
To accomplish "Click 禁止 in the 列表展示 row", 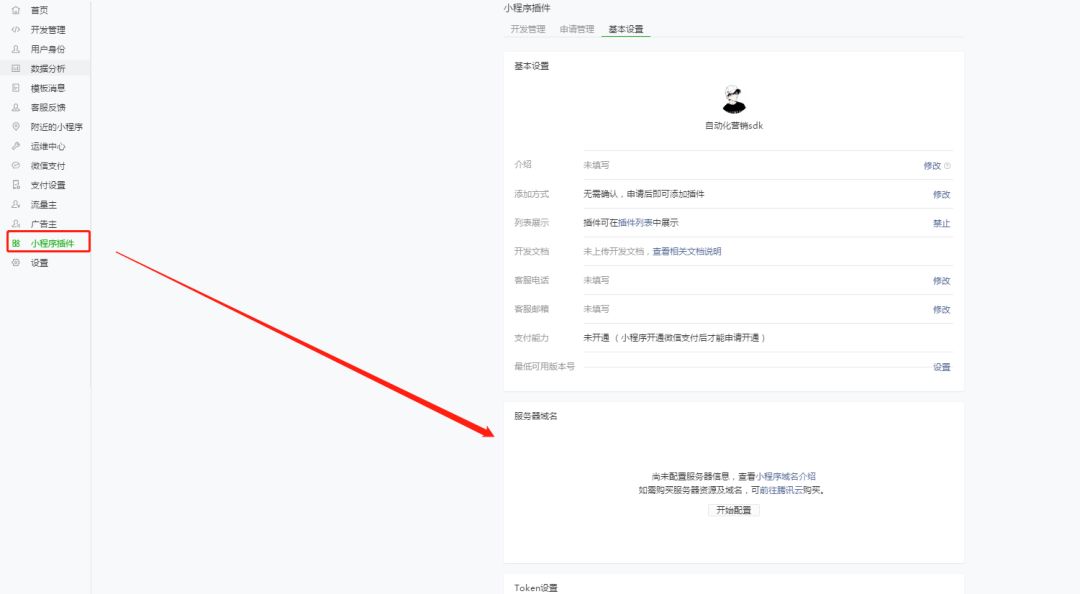I will [942, 223].
